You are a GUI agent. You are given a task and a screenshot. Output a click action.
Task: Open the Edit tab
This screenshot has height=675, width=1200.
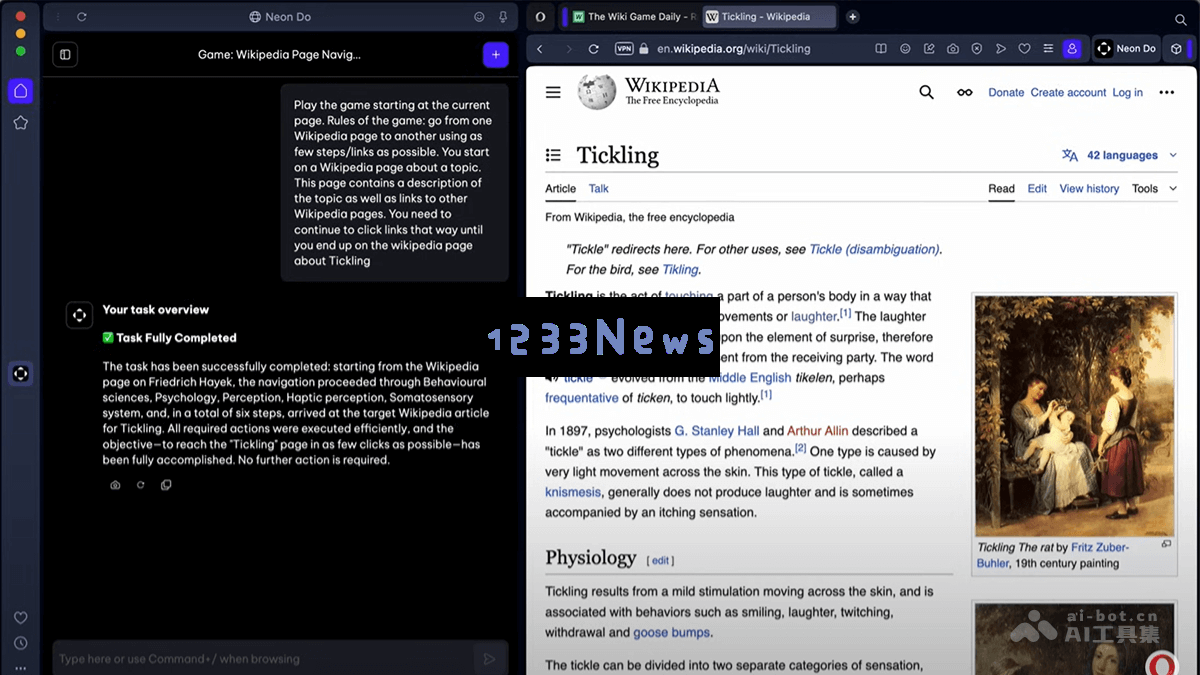(x=1037, y=188)
